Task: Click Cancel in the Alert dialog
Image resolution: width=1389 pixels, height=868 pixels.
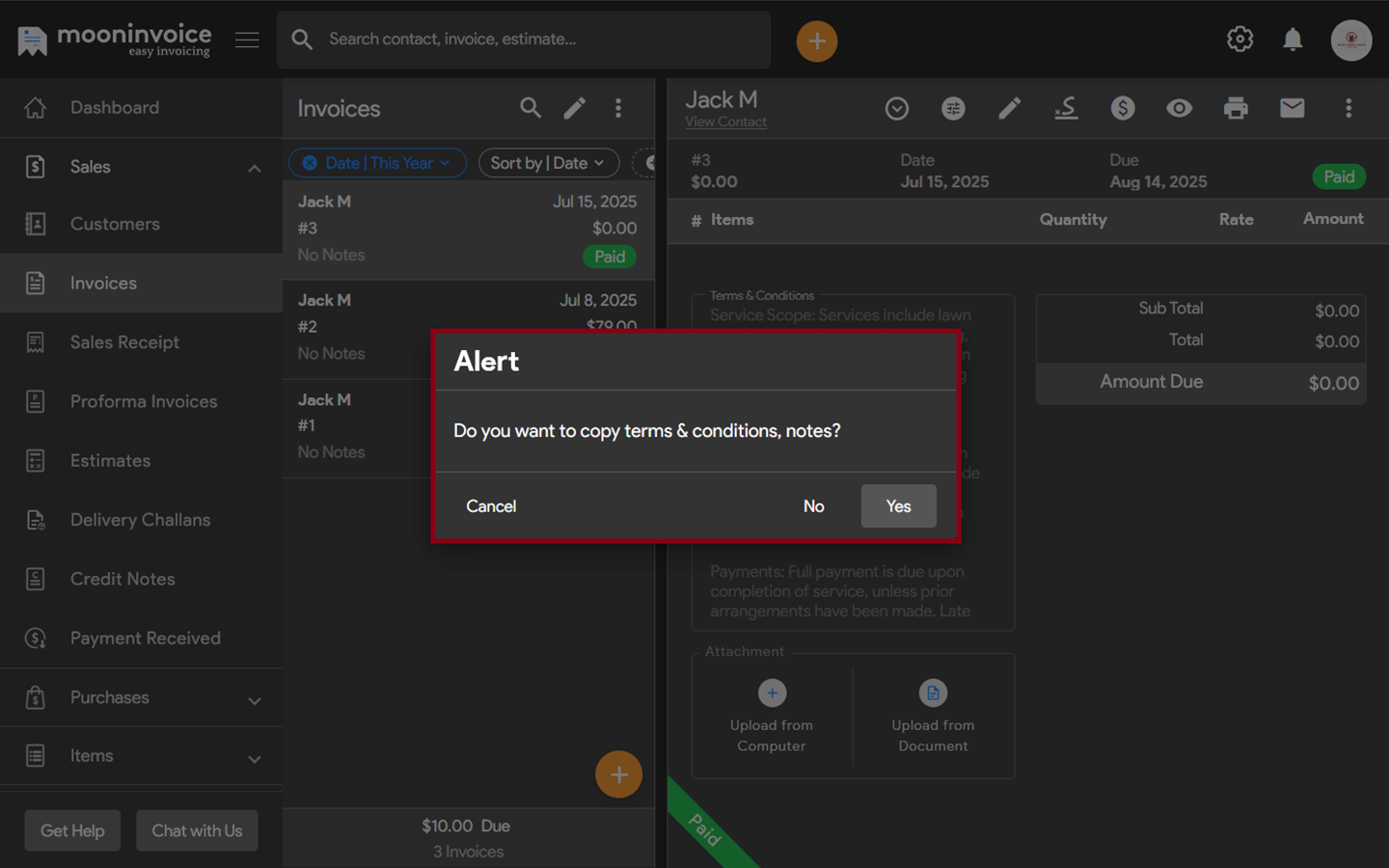Action: tap(491, 506)
